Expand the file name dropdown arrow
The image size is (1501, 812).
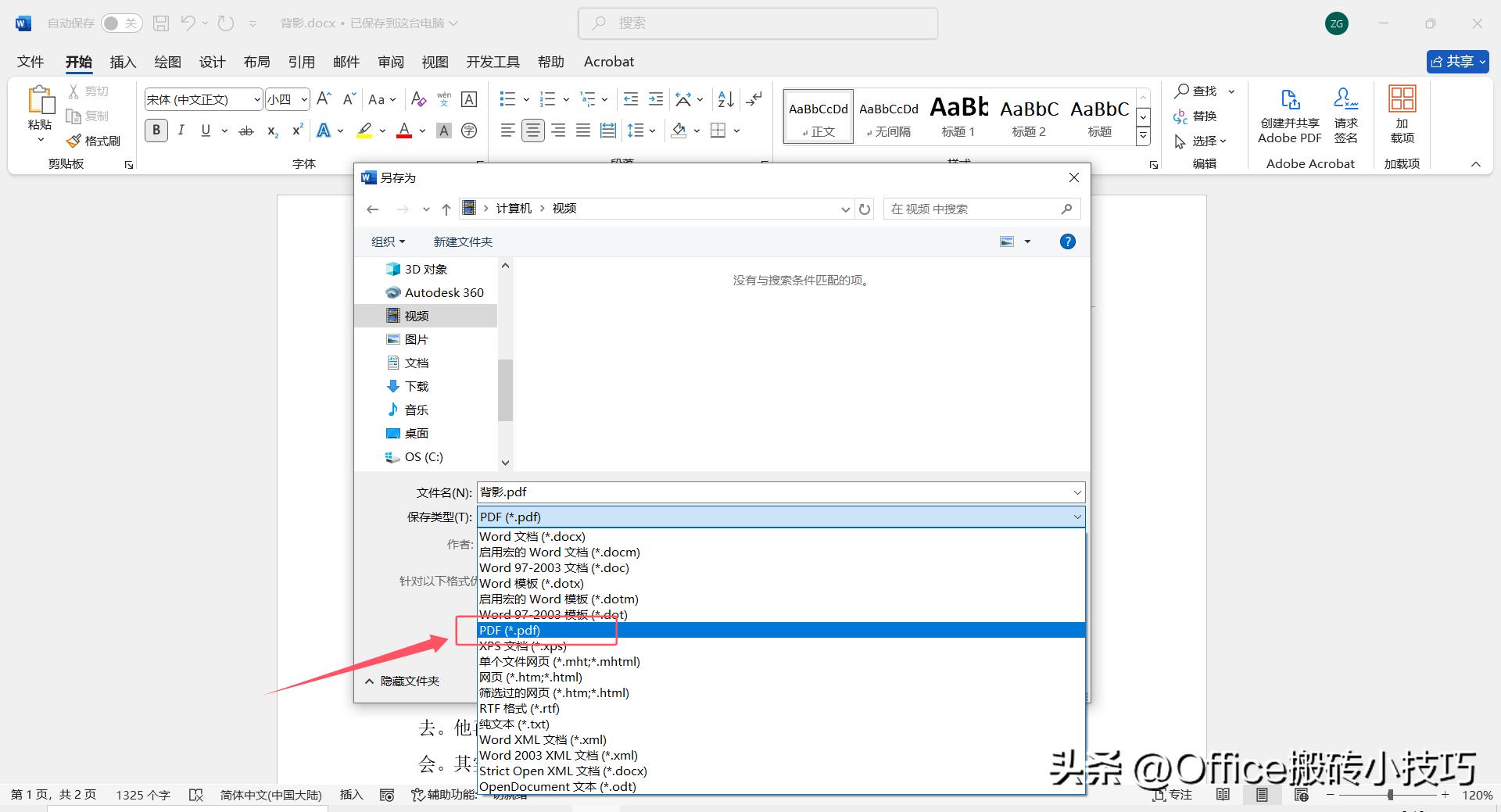tap(1076, 492)
